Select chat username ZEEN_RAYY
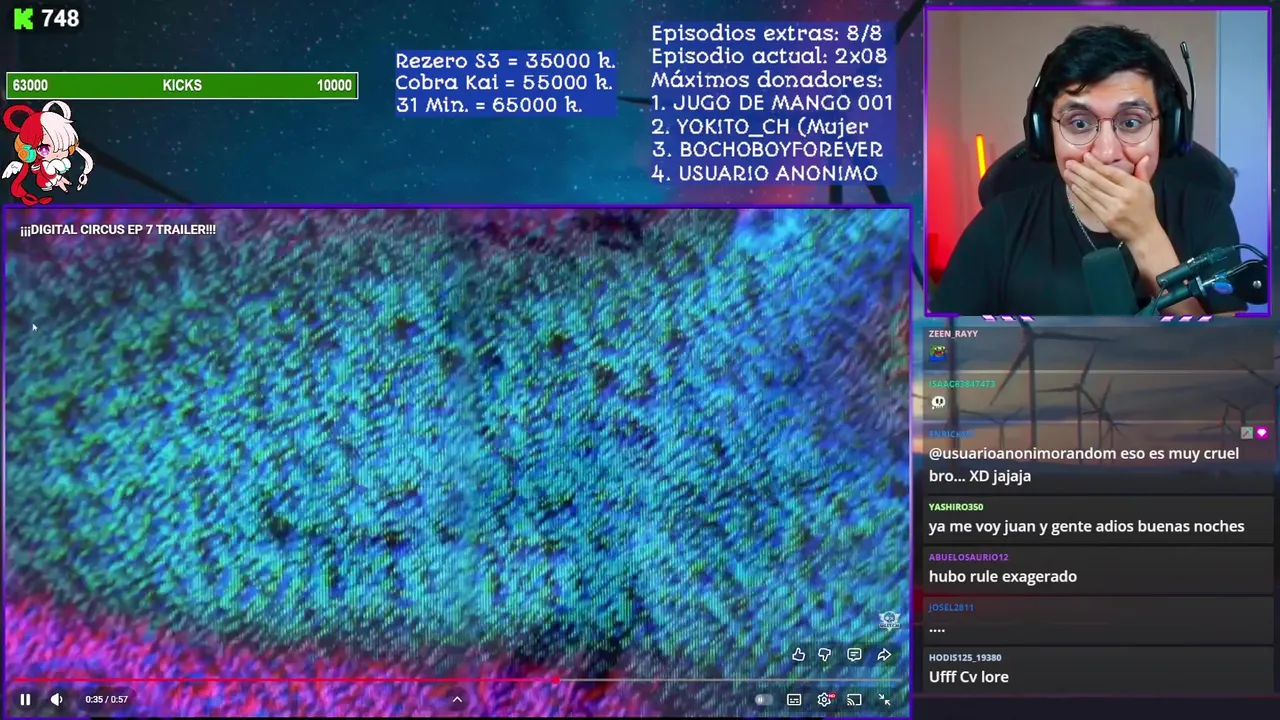This screenshot has height=720, width=1280. (x=953, y=334)
